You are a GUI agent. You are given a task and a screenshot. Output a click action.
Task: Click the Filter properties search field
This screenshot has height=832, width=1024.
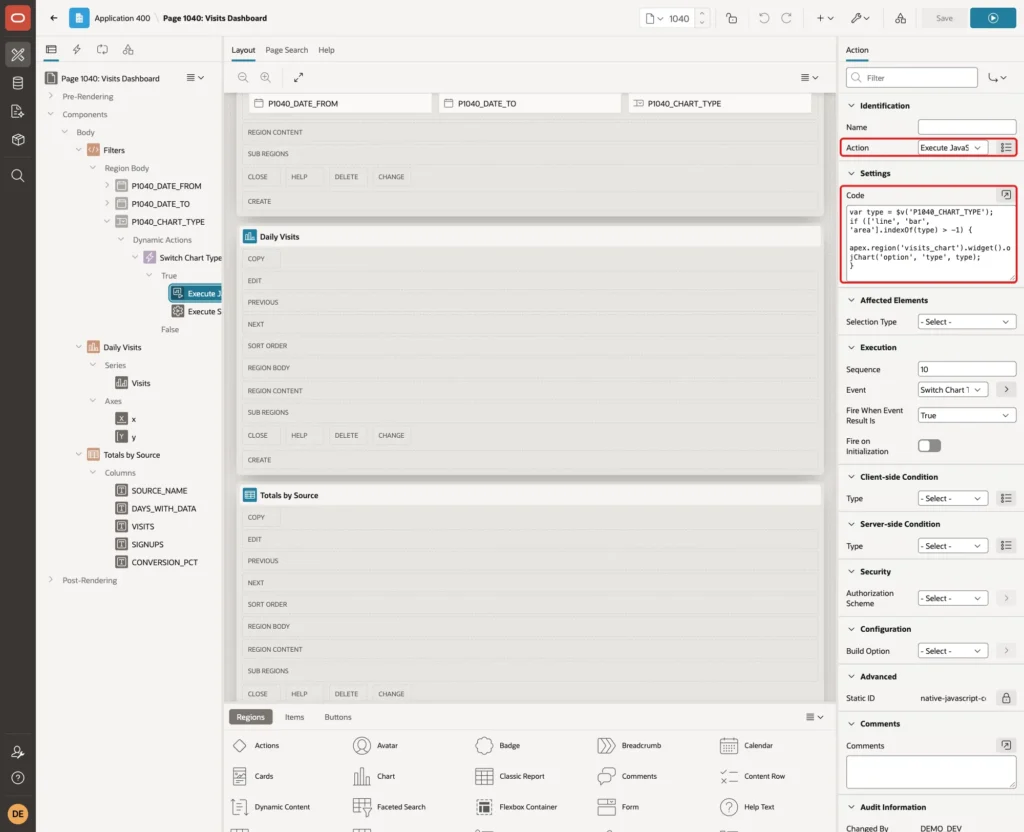(912, 78)
